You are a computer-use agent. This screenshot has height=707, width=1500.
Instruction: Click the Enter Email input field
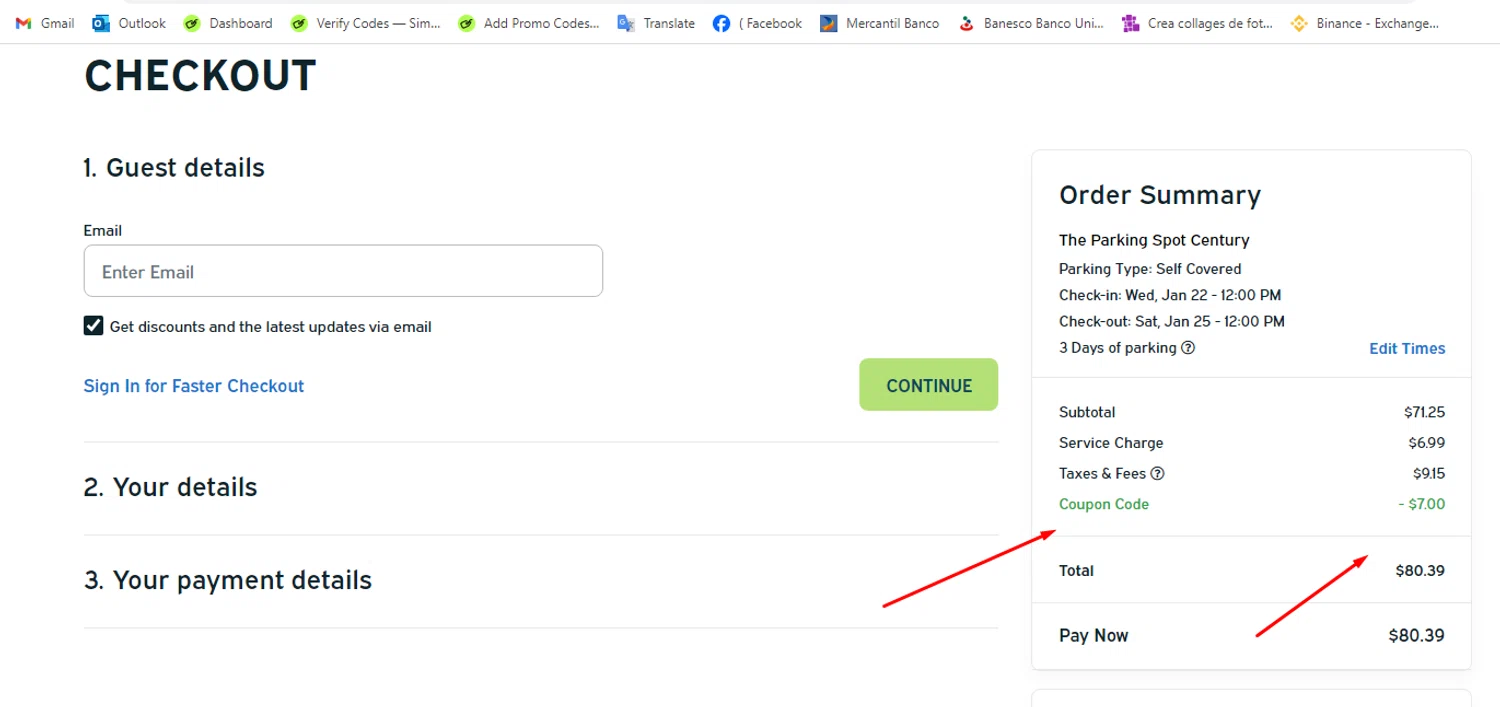[x=343, y=271]
